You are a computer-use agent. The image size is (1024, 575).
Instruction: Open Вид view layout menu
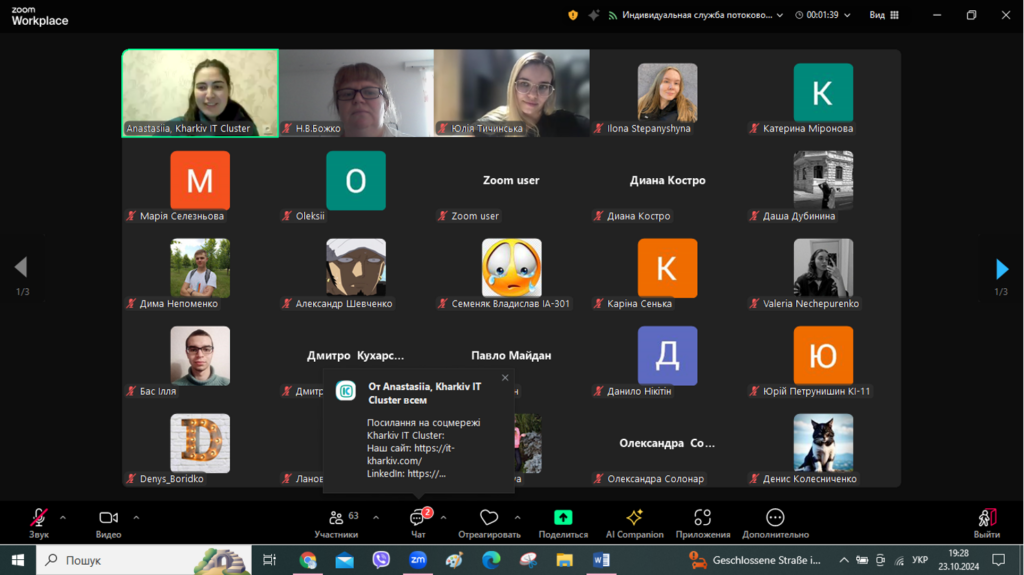click(884, 15)
